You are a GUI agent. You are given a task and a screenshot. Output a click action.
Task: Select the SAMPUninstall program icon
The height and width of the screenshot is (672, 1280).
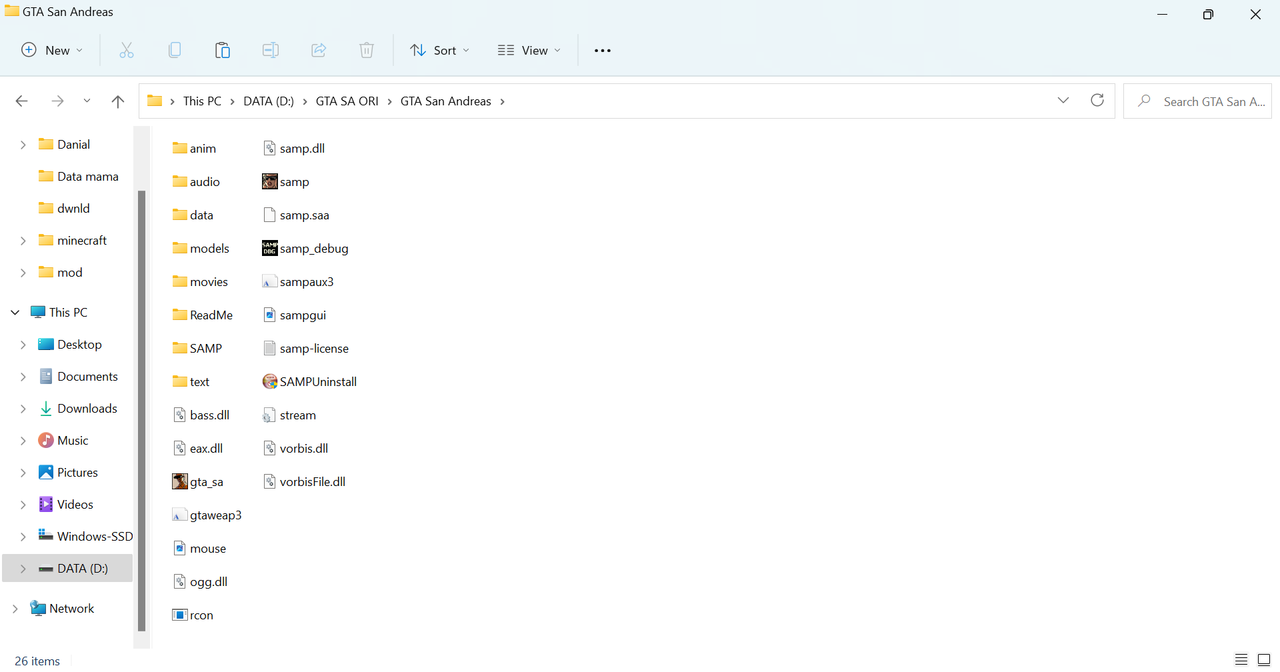269,381
